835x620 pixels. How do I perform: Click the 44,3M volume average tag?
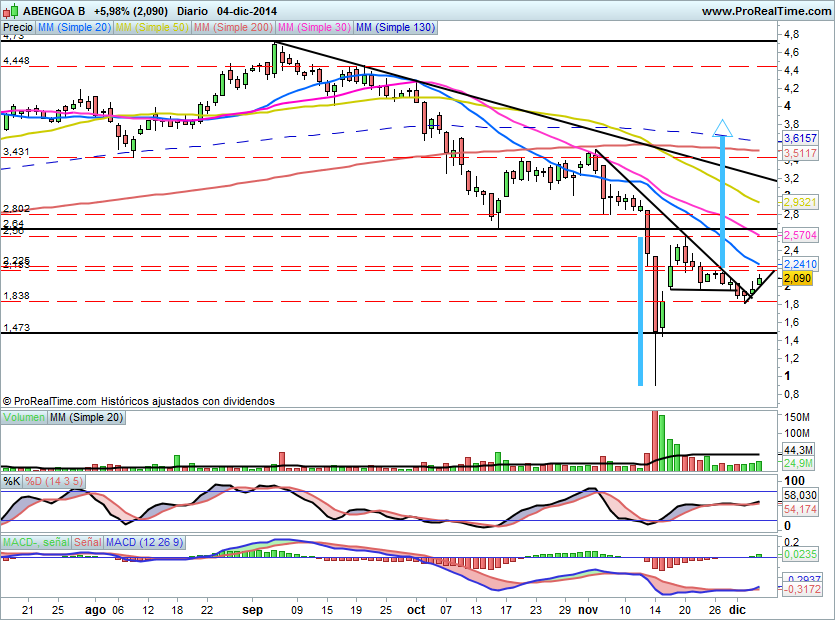coord(799,451)
